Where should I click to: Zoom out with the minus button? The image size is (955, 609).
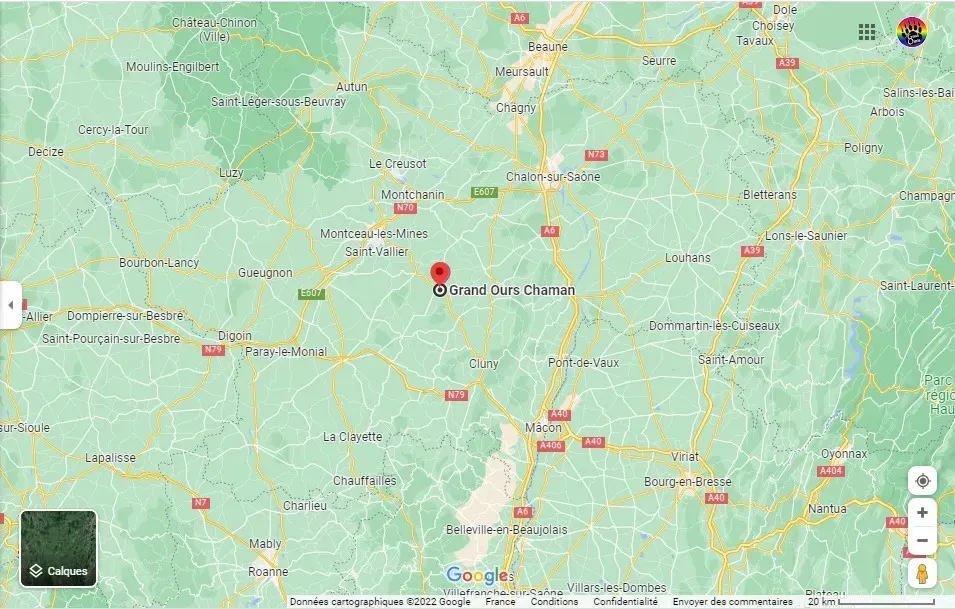tap(922, 540)
